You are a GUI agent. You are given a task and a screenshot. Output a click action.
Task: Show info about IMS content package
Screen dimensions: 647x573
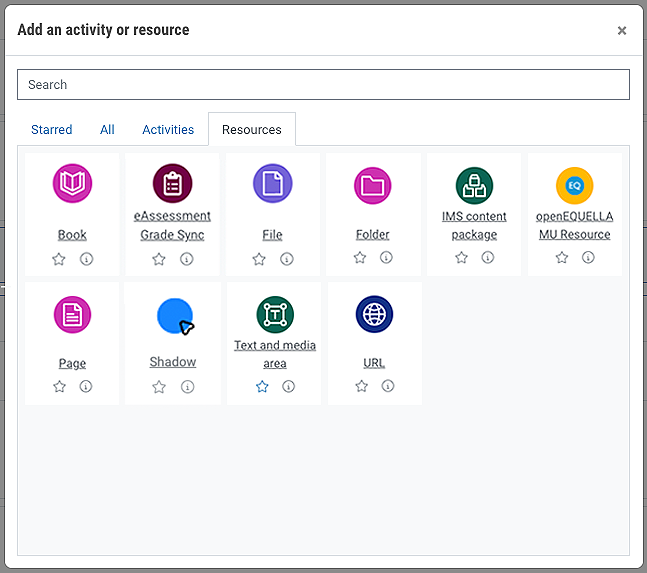pyautogui.click(x=488, y=258)
